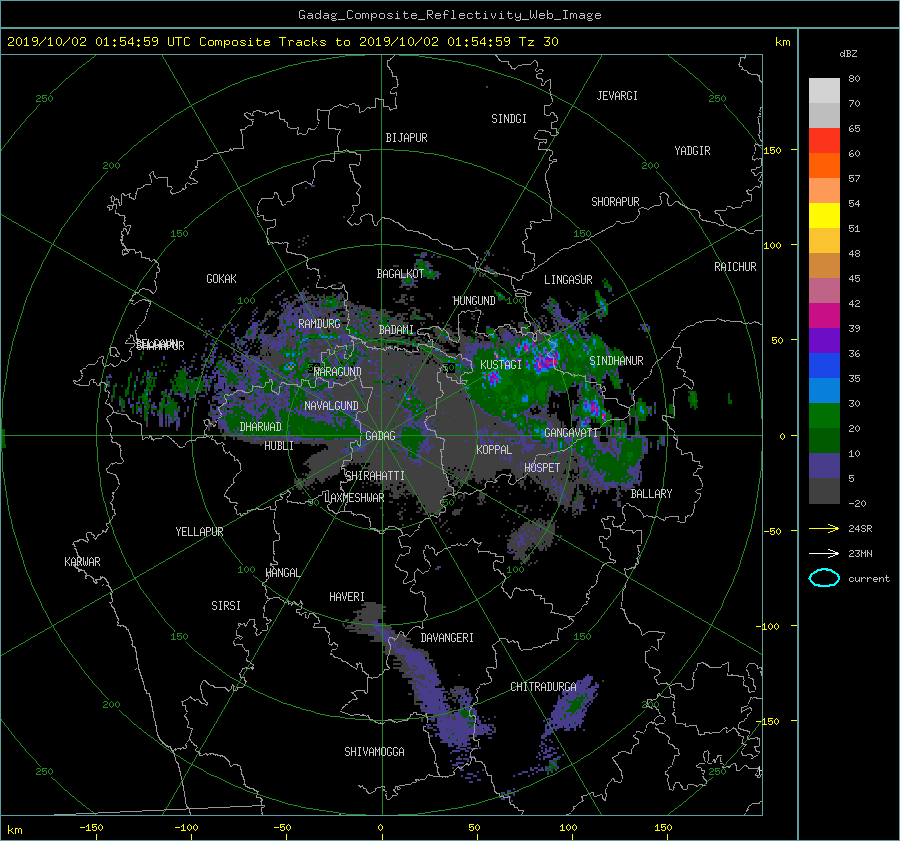
Task: Click the 'HANGAL' city label
Action: coord(283,573)
